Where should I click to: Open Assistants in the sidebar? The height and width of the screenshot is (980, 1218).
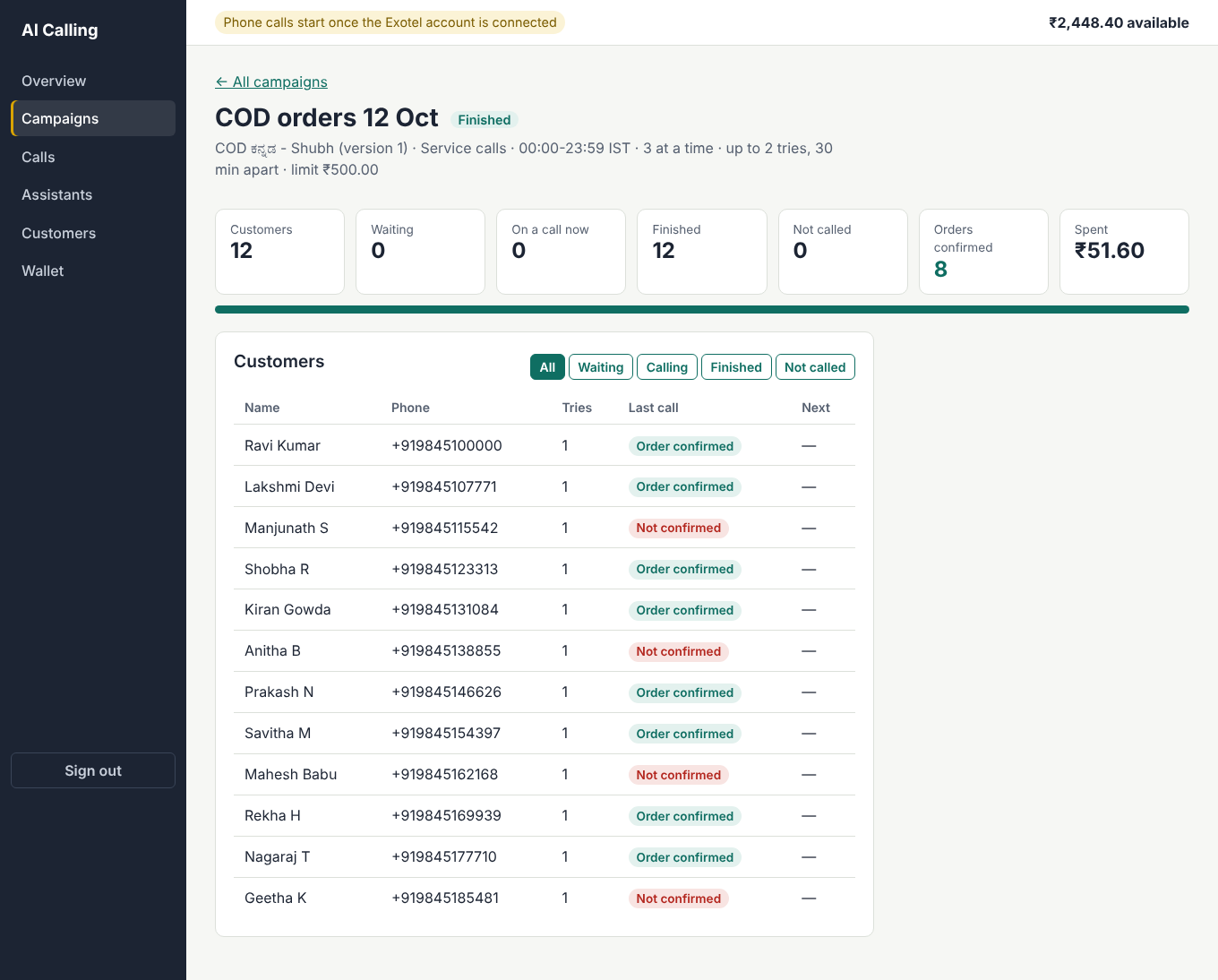(93, 194)
